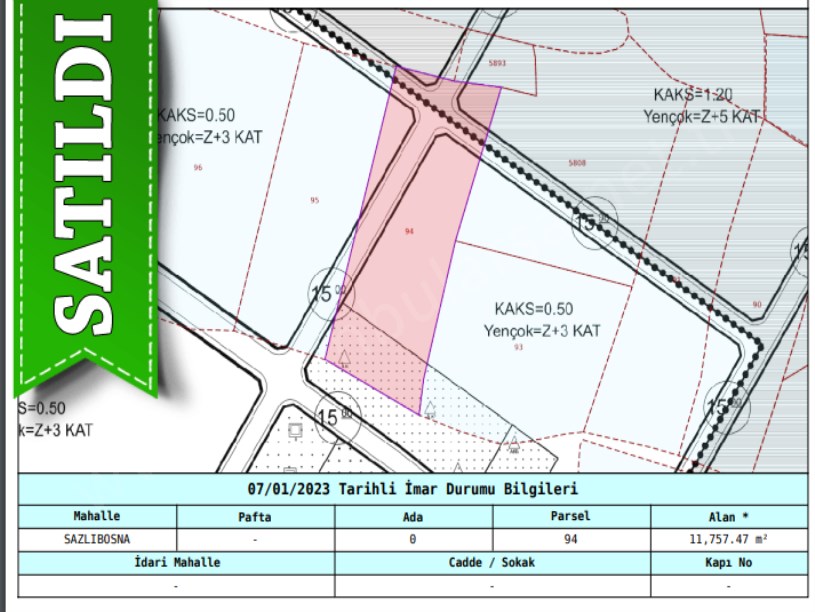
Task: Click the Parsel column header
Action: [571, 517]
